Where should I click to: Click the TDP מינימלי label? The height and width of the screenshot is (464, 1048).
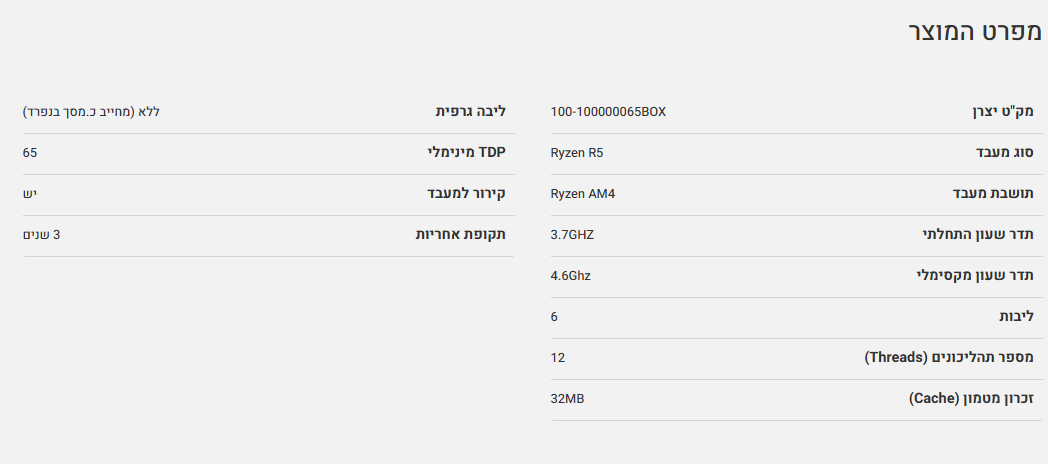[x=467, y=152]
